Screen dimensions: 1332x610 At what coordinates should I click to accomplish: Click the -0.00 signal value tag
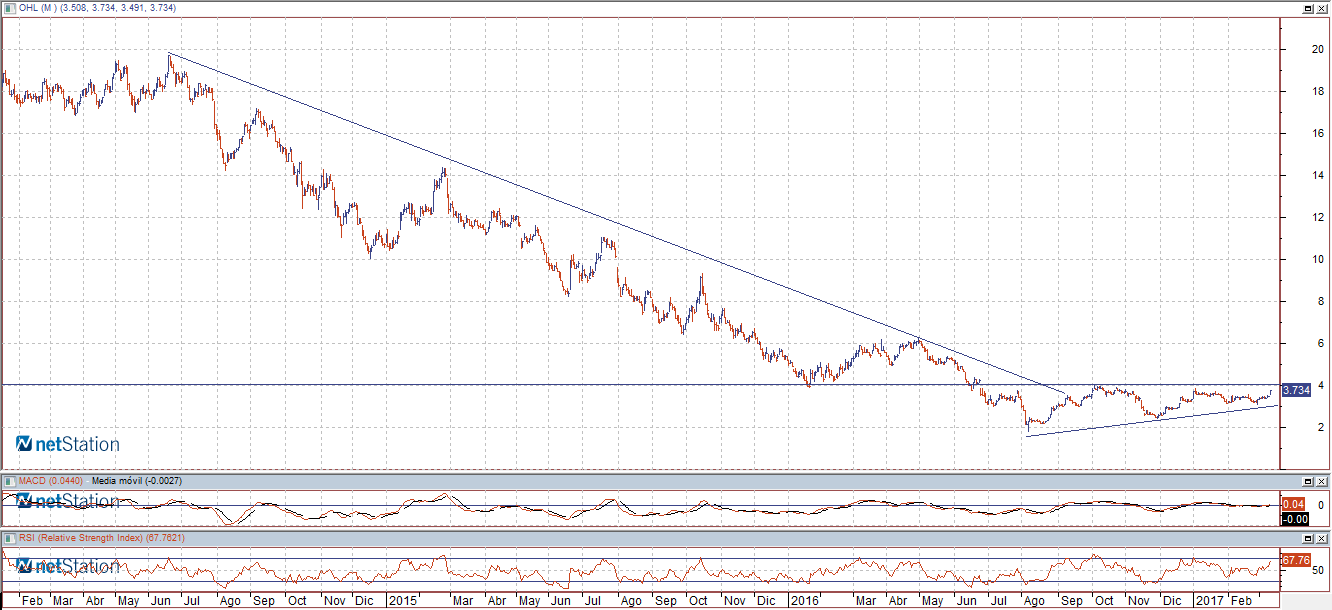pyautogui.click(x=1294, y=519)
